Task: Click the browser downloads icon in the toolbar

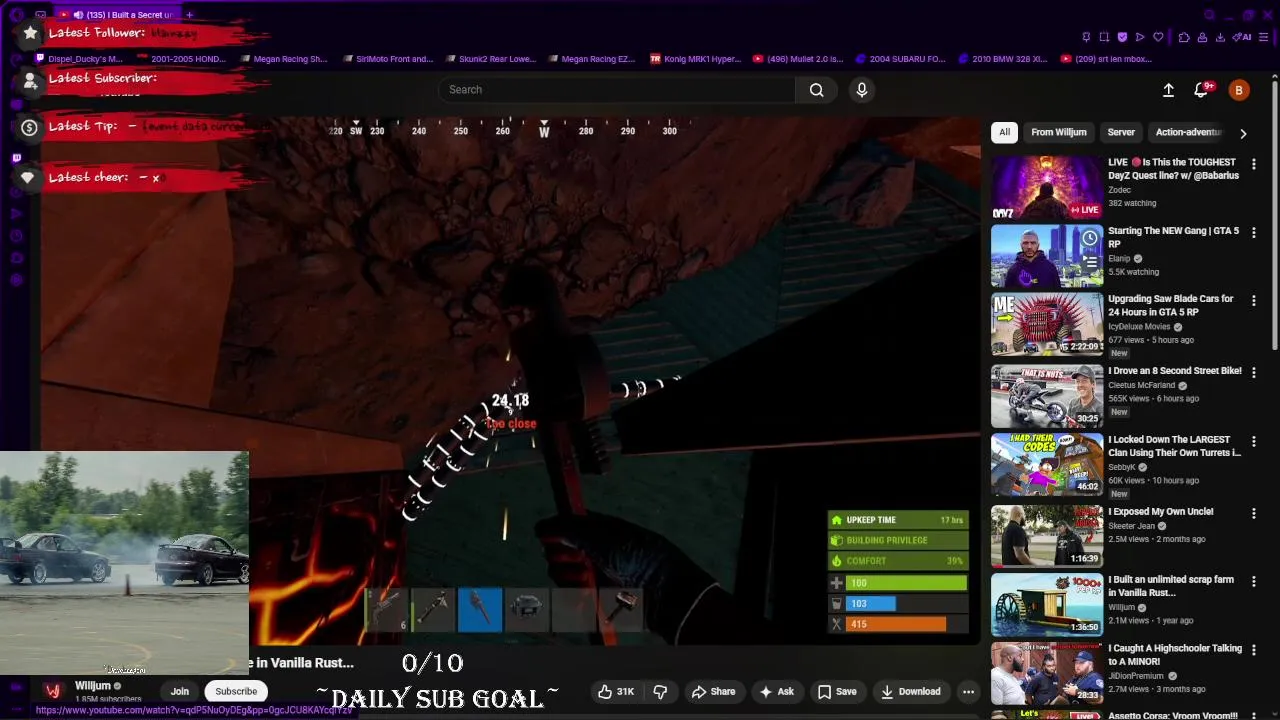Action: (x=1220, y=37)
